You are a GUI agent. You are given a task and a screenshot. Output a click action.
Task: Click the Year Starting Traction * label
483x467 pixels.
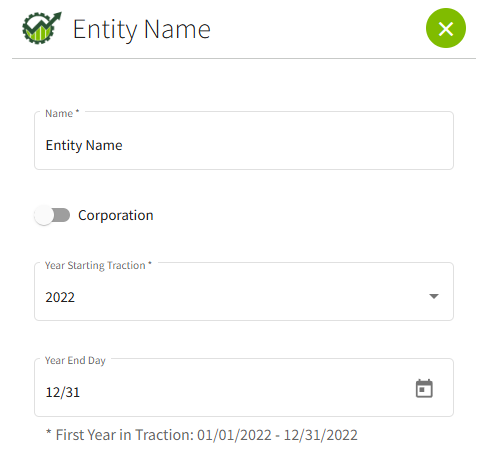click(98, 265)
